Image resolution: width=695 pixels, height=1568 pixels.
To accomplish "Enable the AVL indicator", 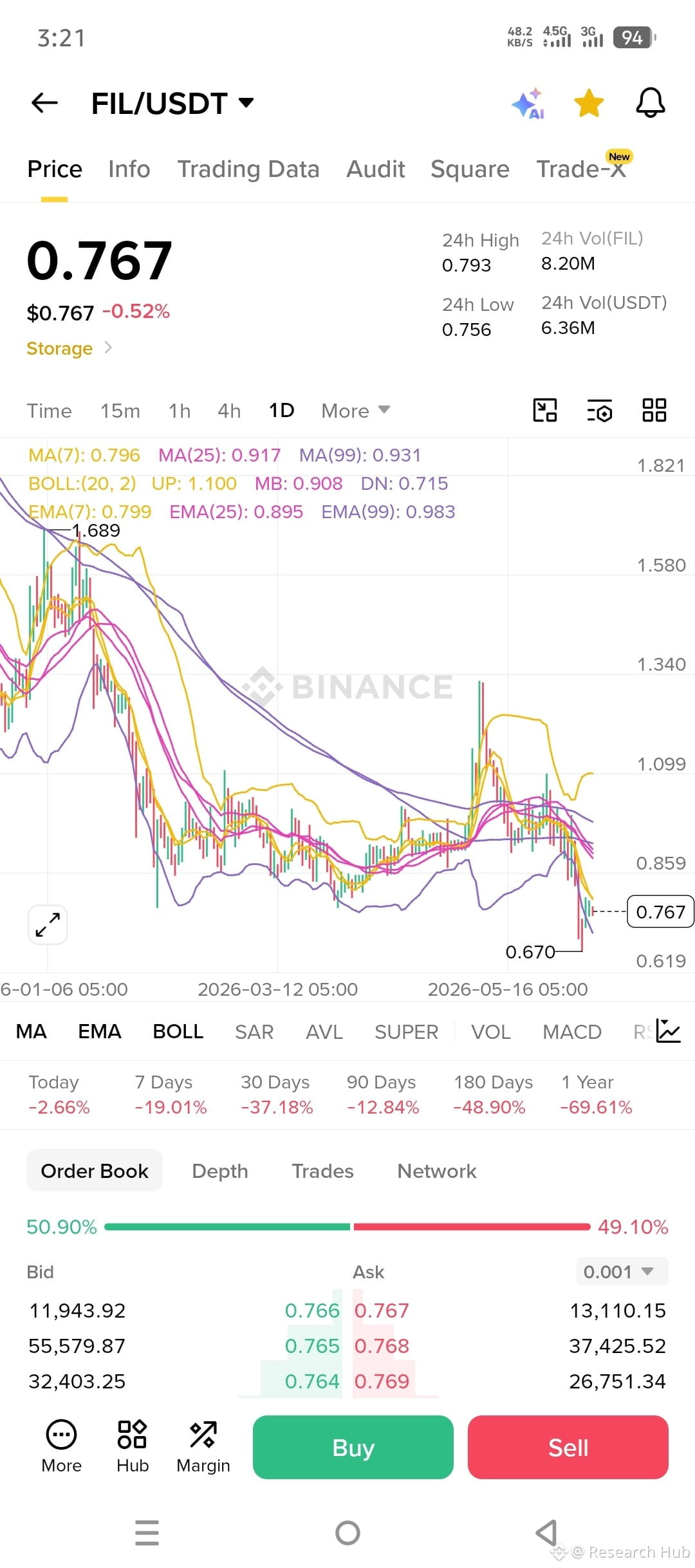I will [324, 1032].
